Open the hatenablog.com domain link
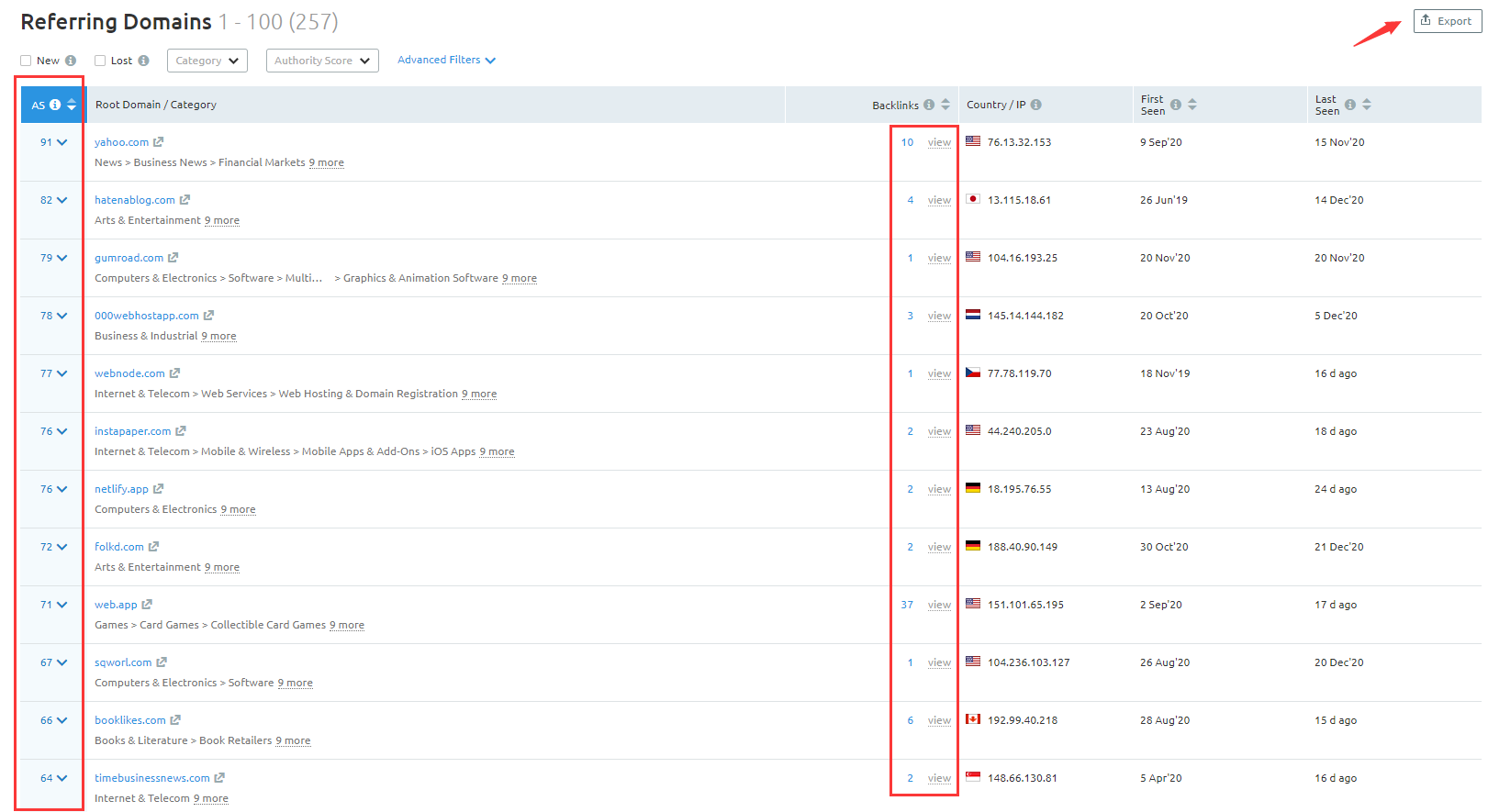The height and width of the screenshot is (812, 1488). point(134,200)
